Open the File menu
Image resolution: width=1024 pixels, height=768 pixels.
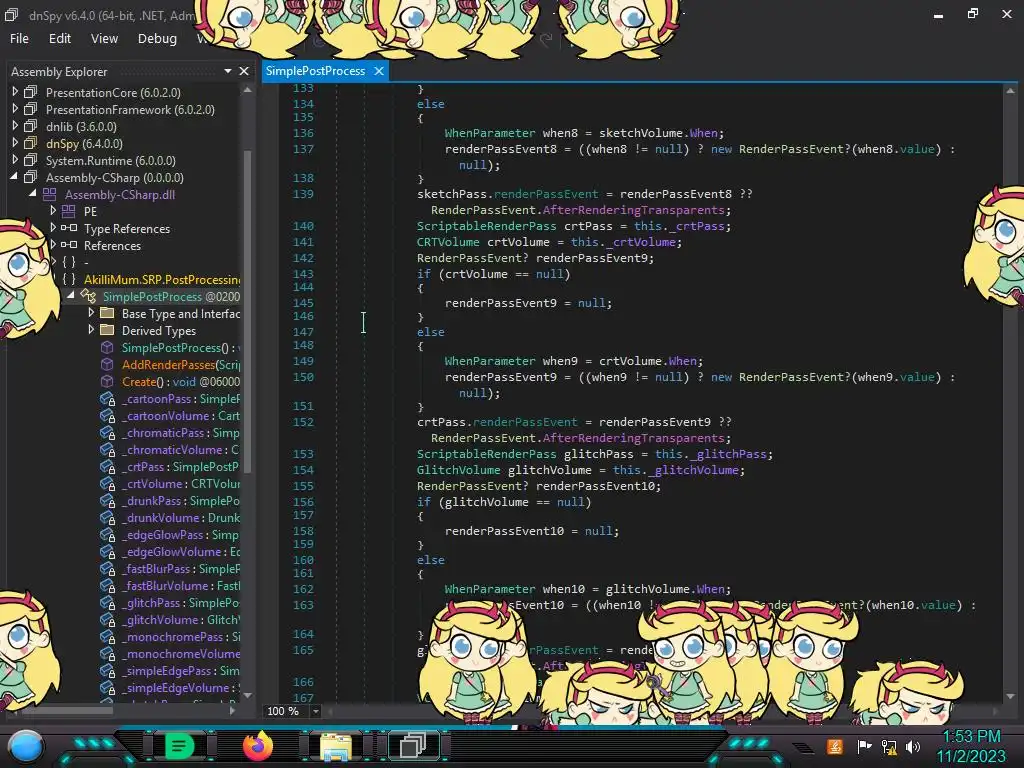(x=19, y=39)
